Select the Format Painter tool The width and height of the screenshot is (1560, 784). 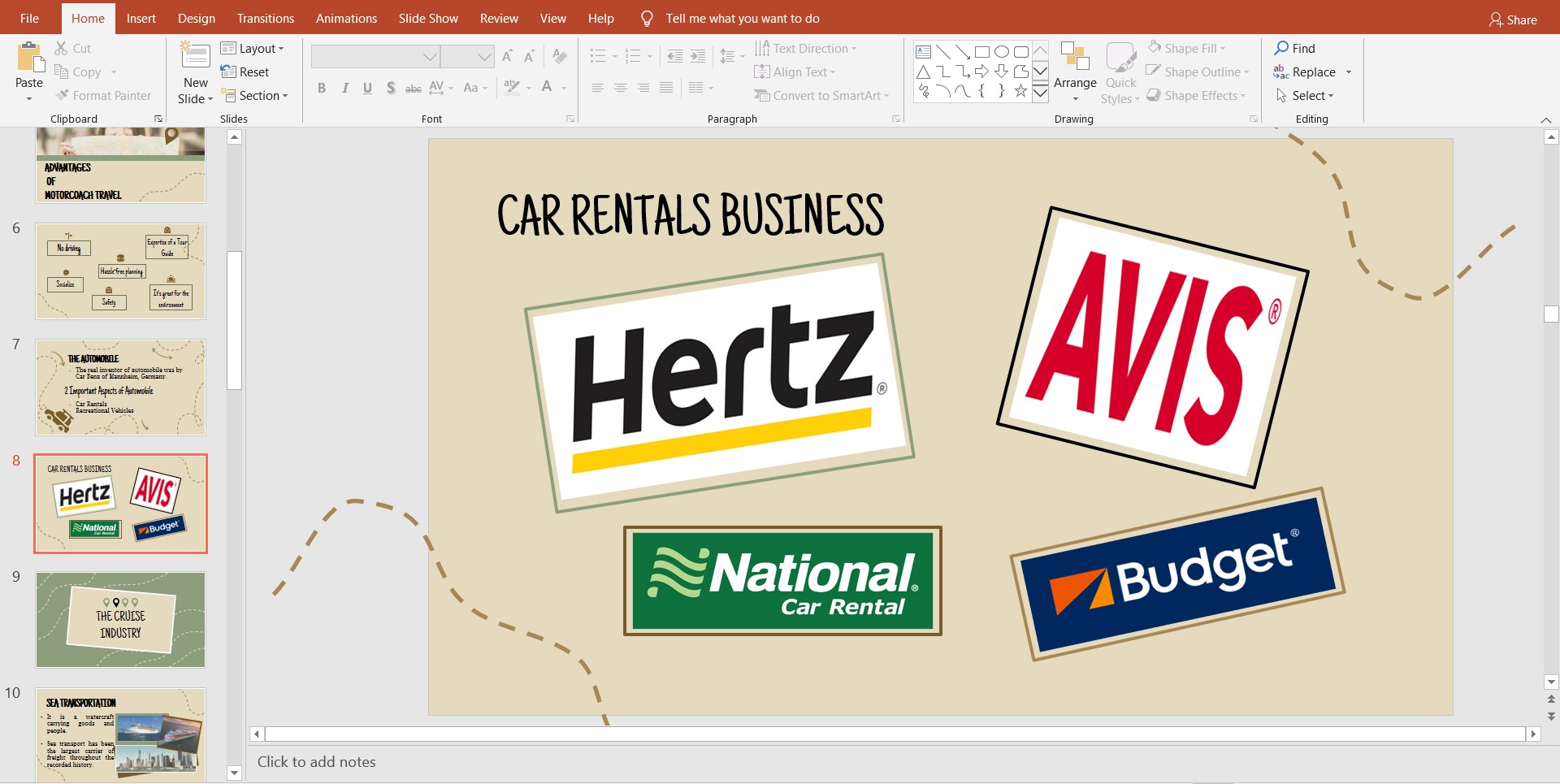coord(103,96)
